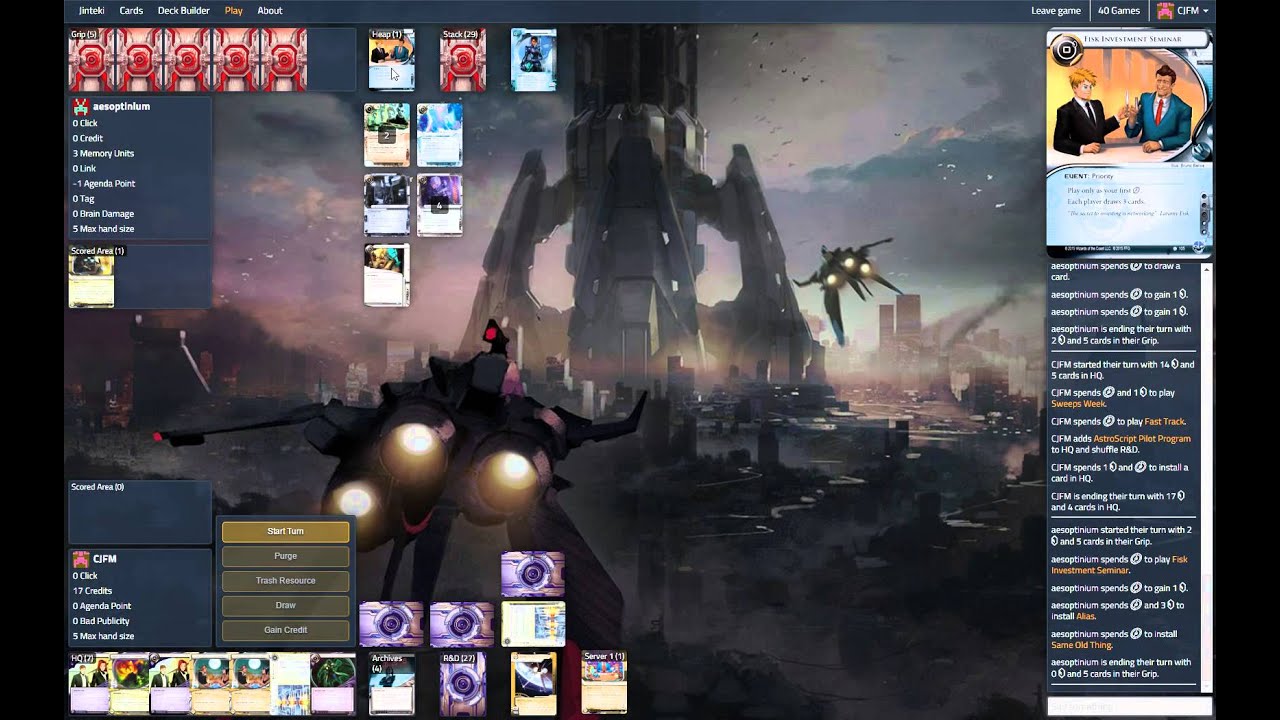
Task: Click the Leave game link
Action: tap(1056, 11)
